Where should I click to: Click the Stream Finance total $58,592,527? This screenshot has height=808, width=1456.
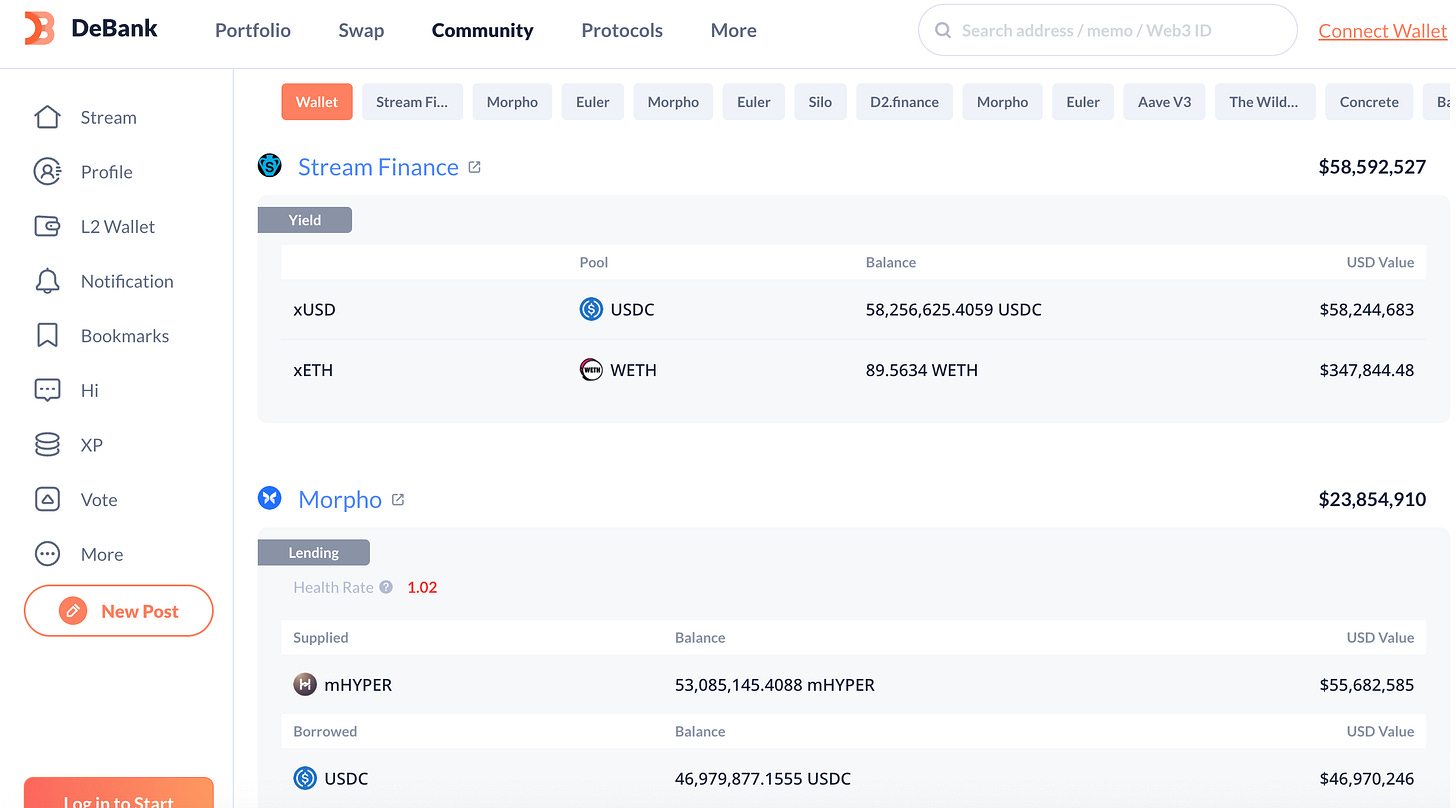[1372, 167]
